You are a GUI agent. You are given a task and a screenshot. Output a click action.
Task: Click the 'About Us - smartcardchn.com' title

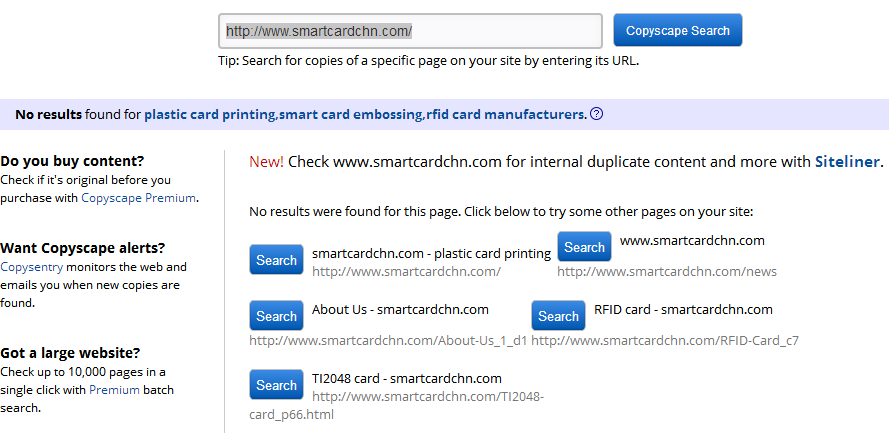click(400, 309)
